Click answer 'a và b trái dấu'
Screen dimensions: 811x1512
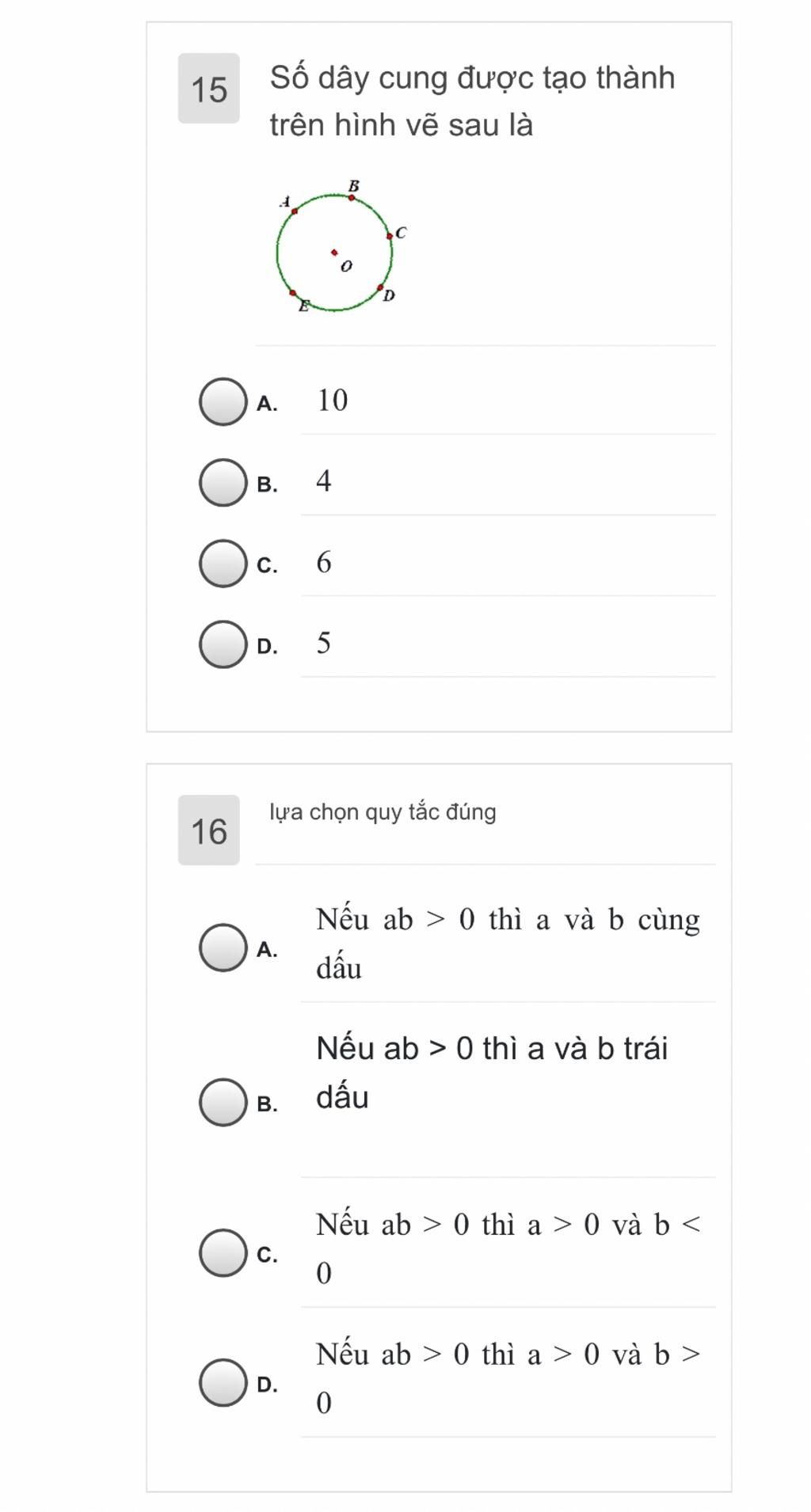[x=492, y=1073]
